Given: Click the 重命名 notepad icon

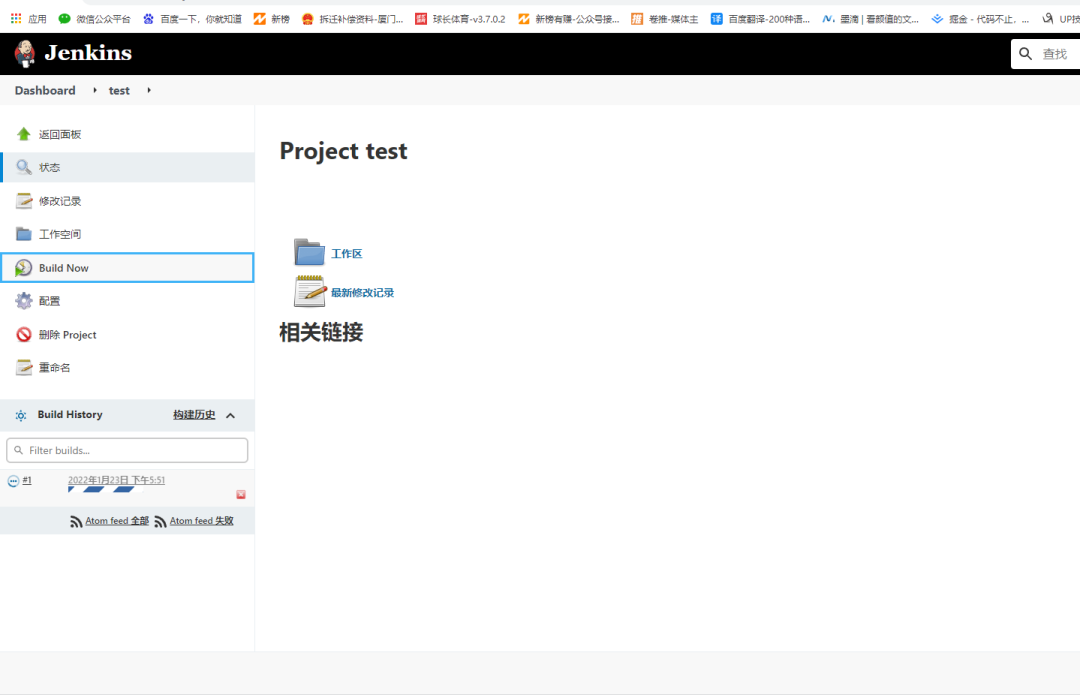Looking at the screenshot, I should tap(23, 368).
